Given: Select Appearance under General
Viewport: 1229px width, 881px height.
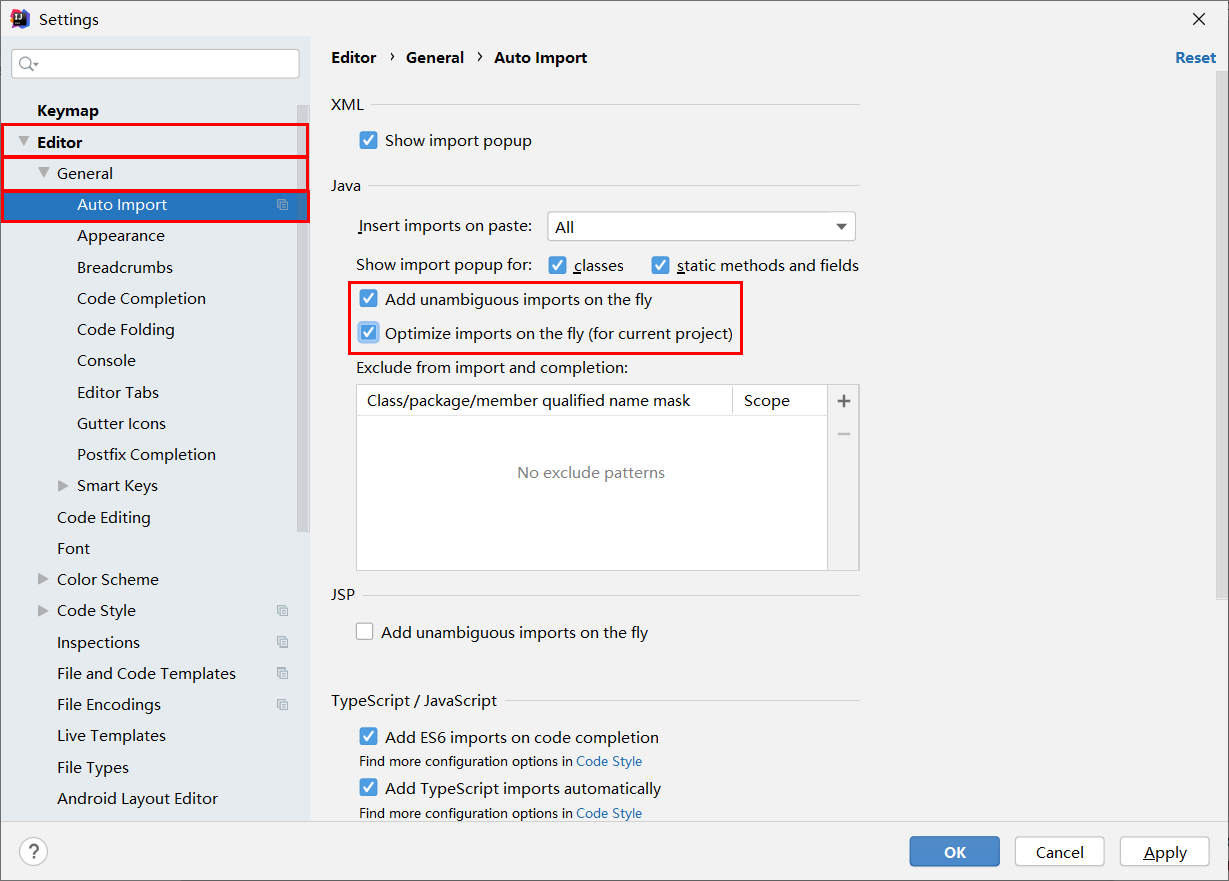Looking at the screenshot, I should tap(121, 236).
